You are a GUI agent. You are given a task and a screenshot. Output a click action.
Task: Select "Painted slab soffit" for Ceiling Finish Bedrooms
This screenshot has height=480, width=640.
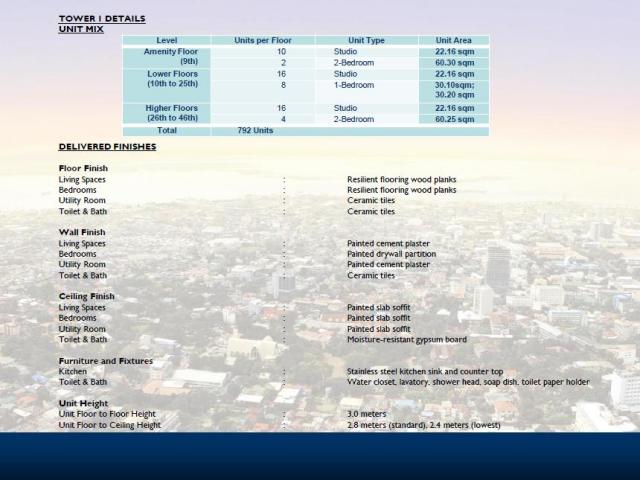[x=379, y=318]
